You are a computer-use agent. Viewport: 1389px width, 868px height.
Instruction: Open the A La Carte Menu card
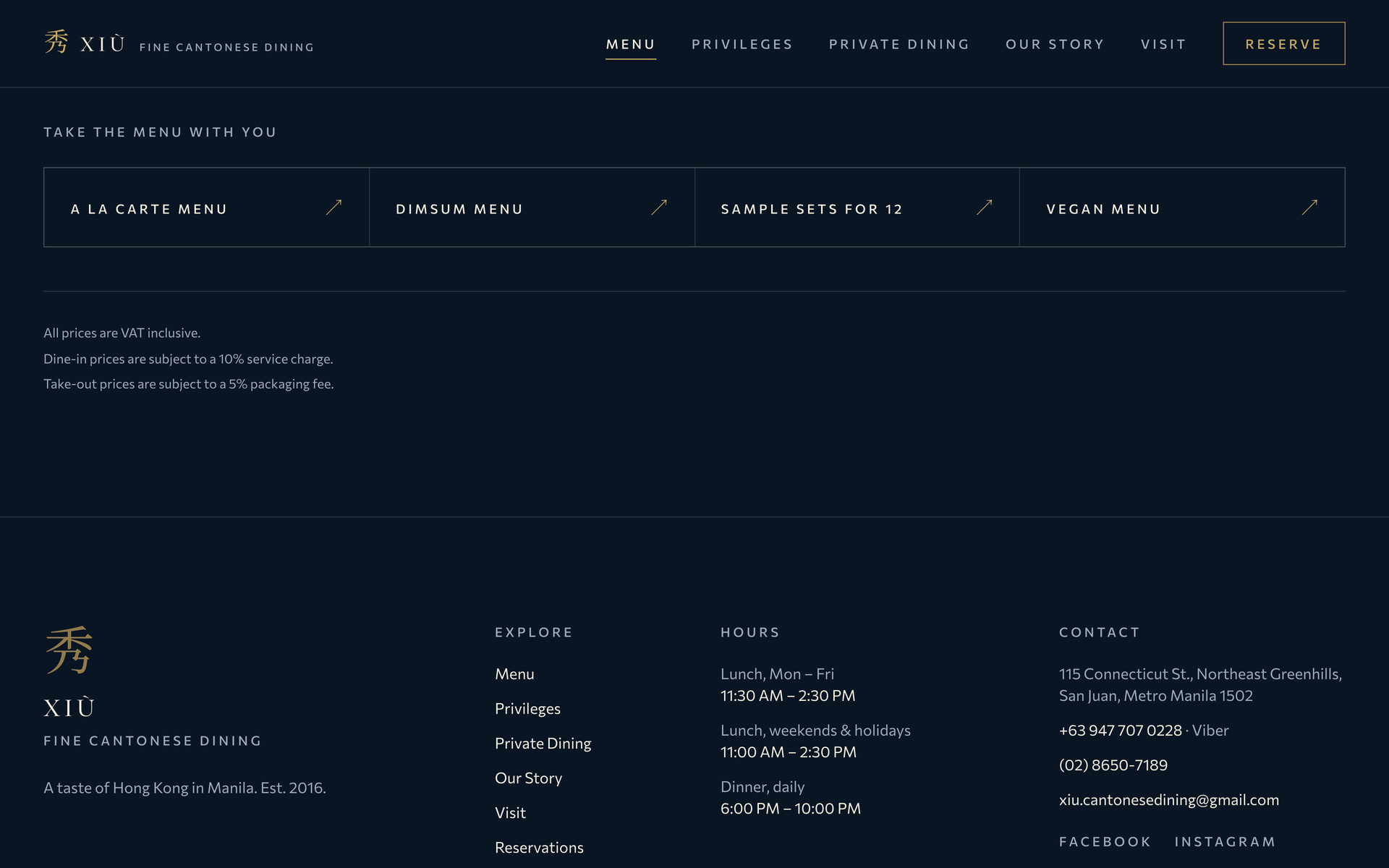207,208
